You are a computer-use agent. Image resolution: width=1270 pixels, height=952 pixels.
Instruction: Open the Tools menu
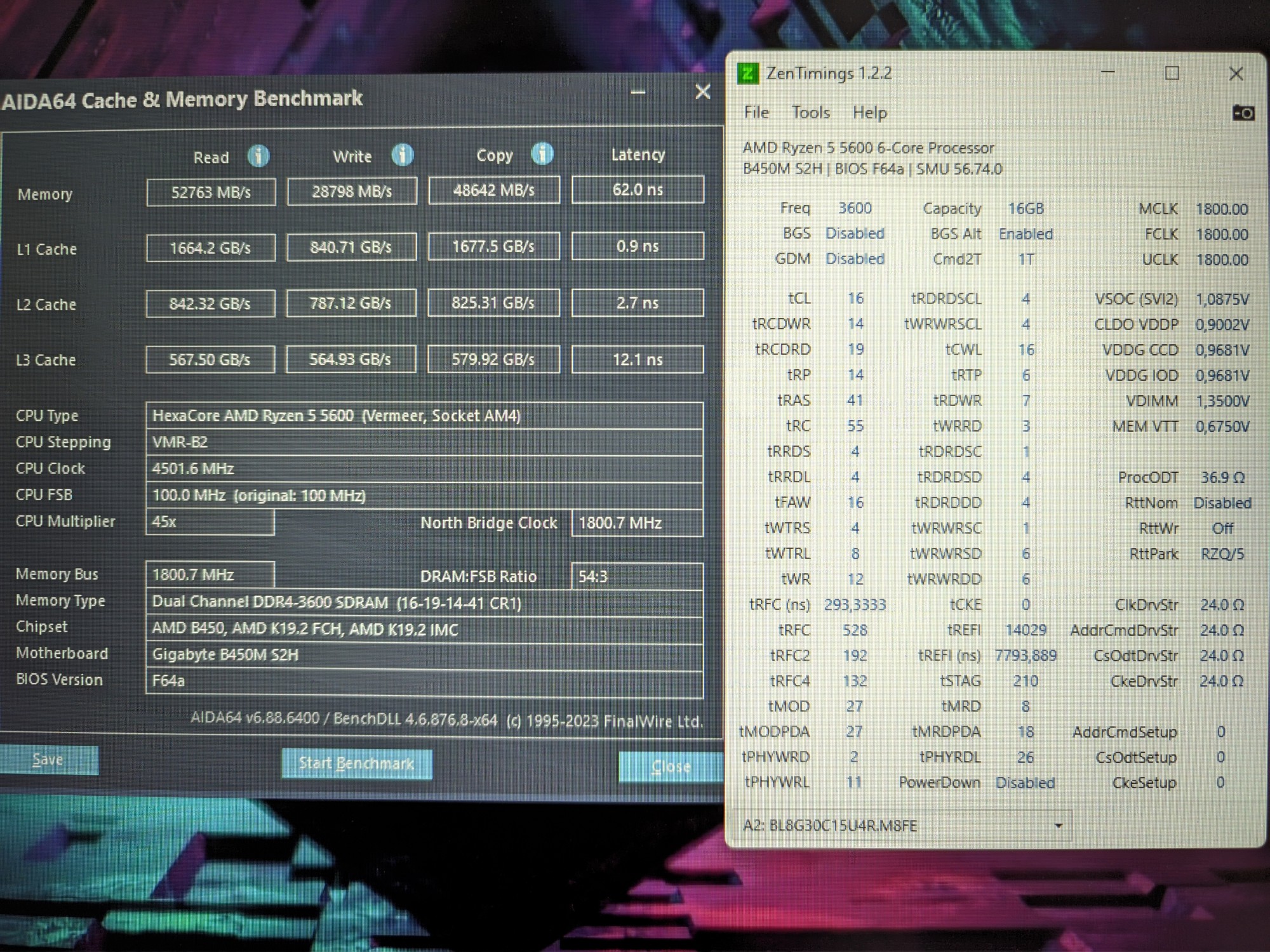coord(810,112)
